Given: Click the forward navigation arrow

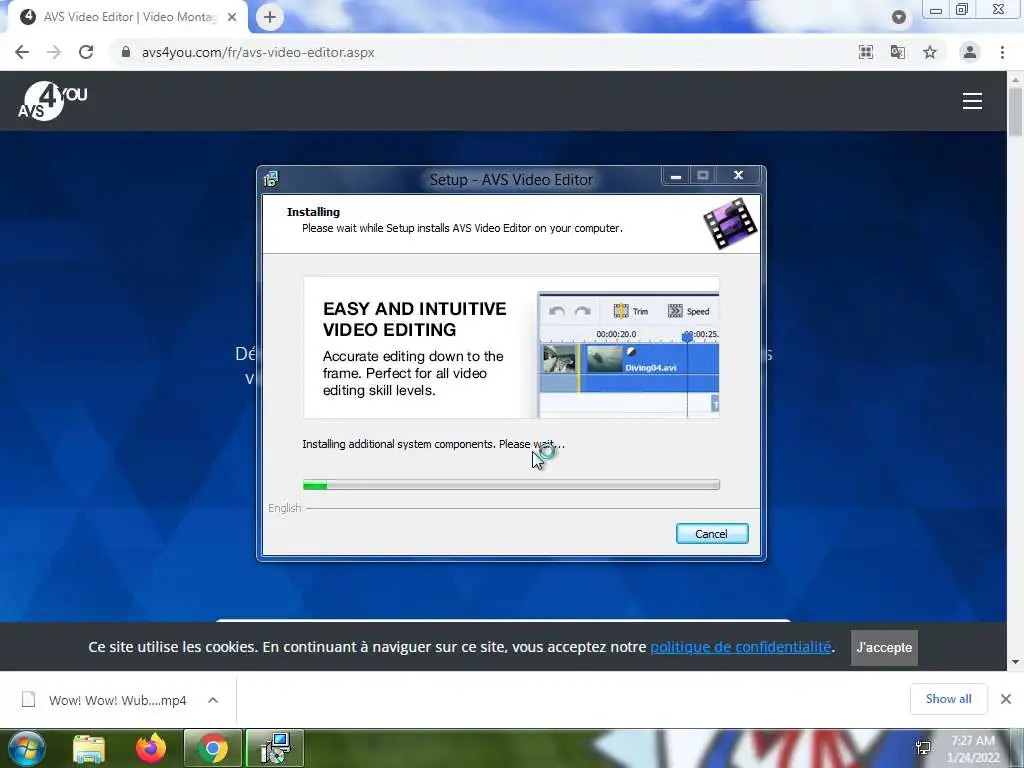Looking at the screenshot, I should click(54, 52).
